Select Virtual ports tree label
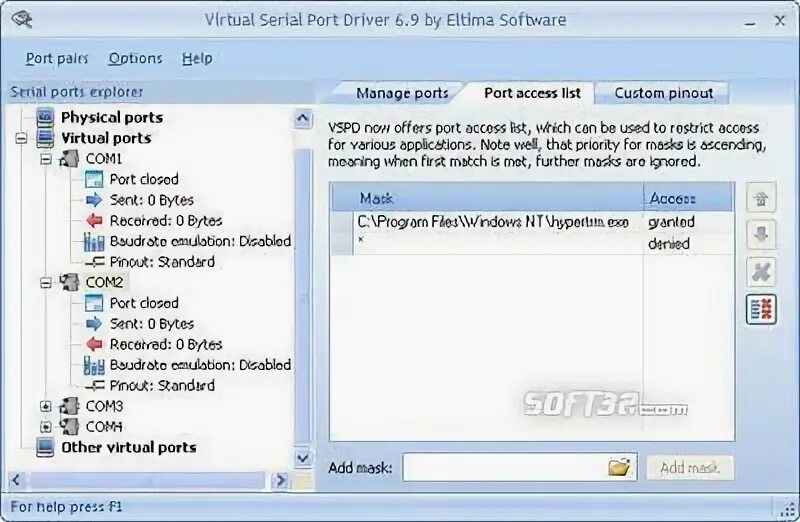This screenshot has width=800, height=522. click(x=106, y=138)
